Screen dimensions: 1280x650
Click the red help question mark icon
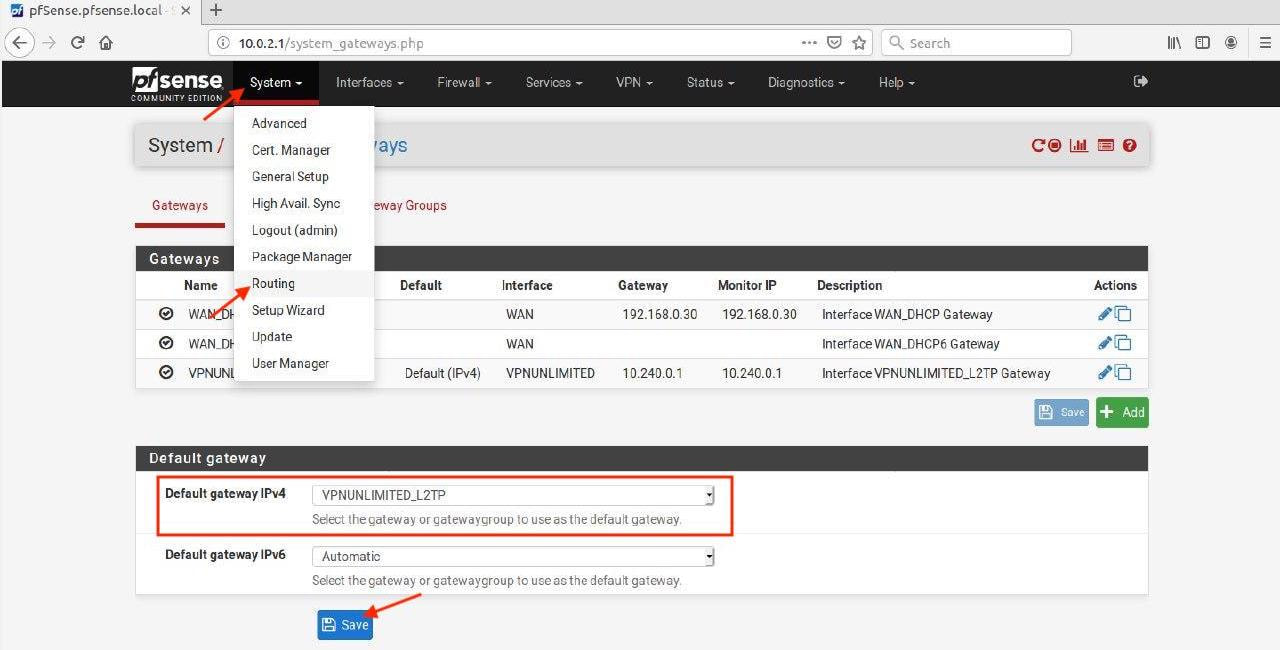click(x=1130, y=145)
